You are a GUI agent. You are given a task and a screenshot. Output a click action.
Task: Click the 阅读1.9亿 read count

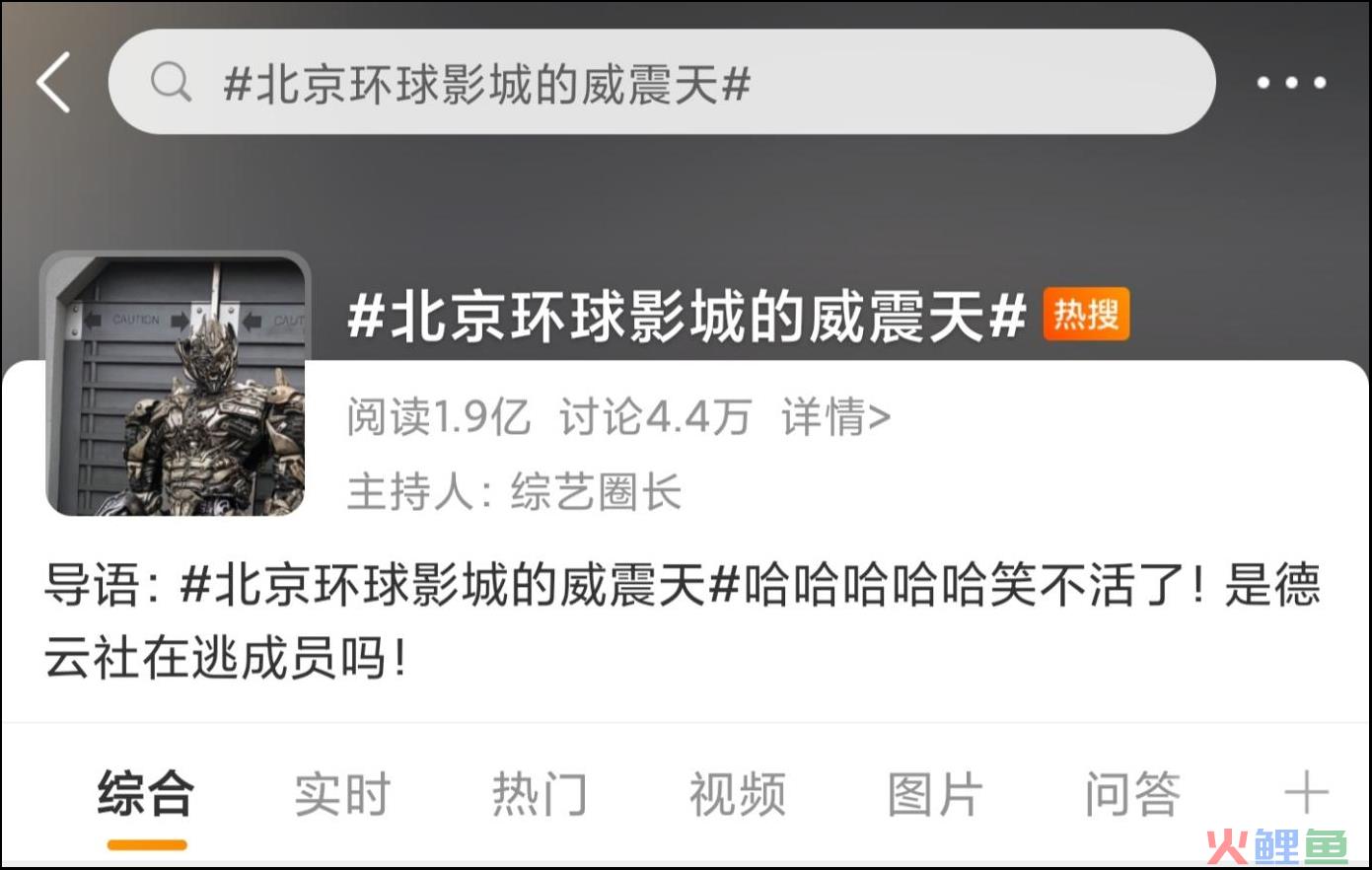(x=439, y=417)
